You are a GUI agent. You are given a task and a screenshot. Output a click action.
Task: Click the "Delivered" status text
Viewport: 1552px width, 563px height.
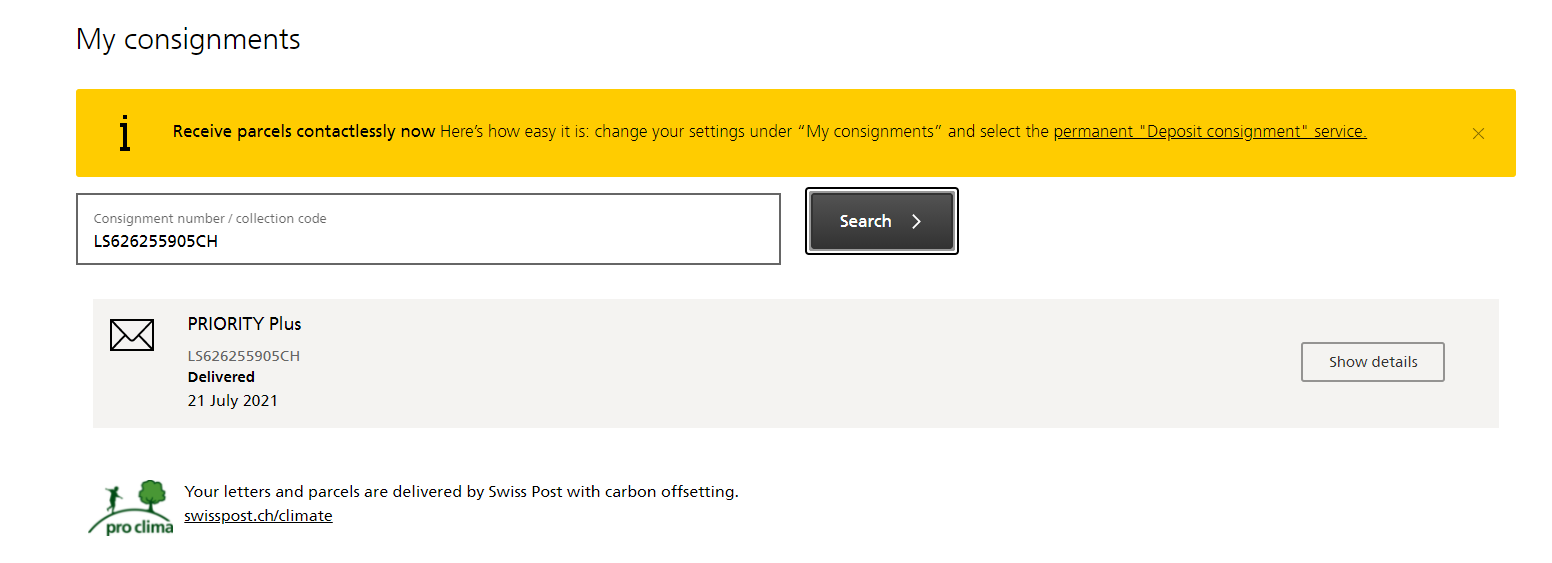click(x=221, y=377)
